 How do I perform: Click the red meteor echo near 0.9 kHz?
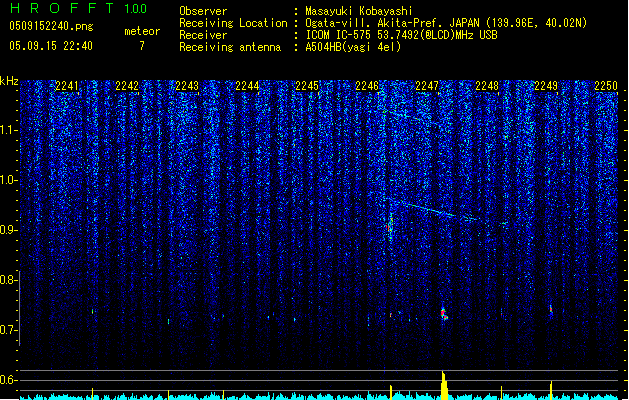390,227
